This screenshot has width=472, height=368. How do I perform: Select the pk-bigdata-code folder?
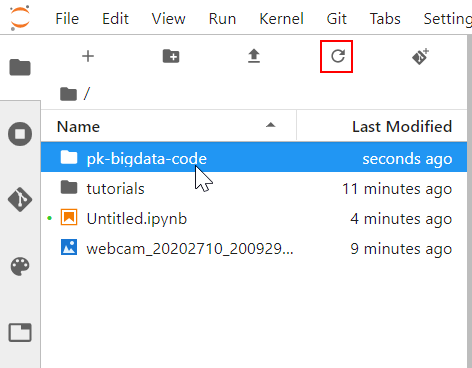tap(254, 158)
